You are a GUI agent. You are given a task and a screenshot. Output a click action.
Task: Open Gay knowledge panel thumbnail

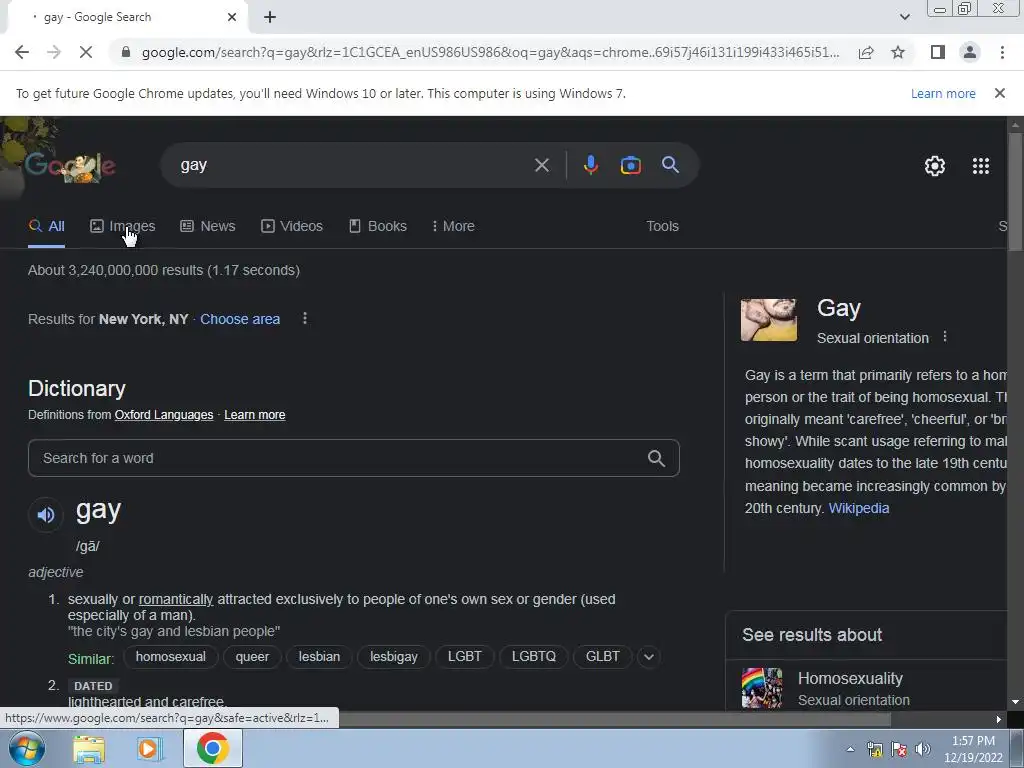769,320
